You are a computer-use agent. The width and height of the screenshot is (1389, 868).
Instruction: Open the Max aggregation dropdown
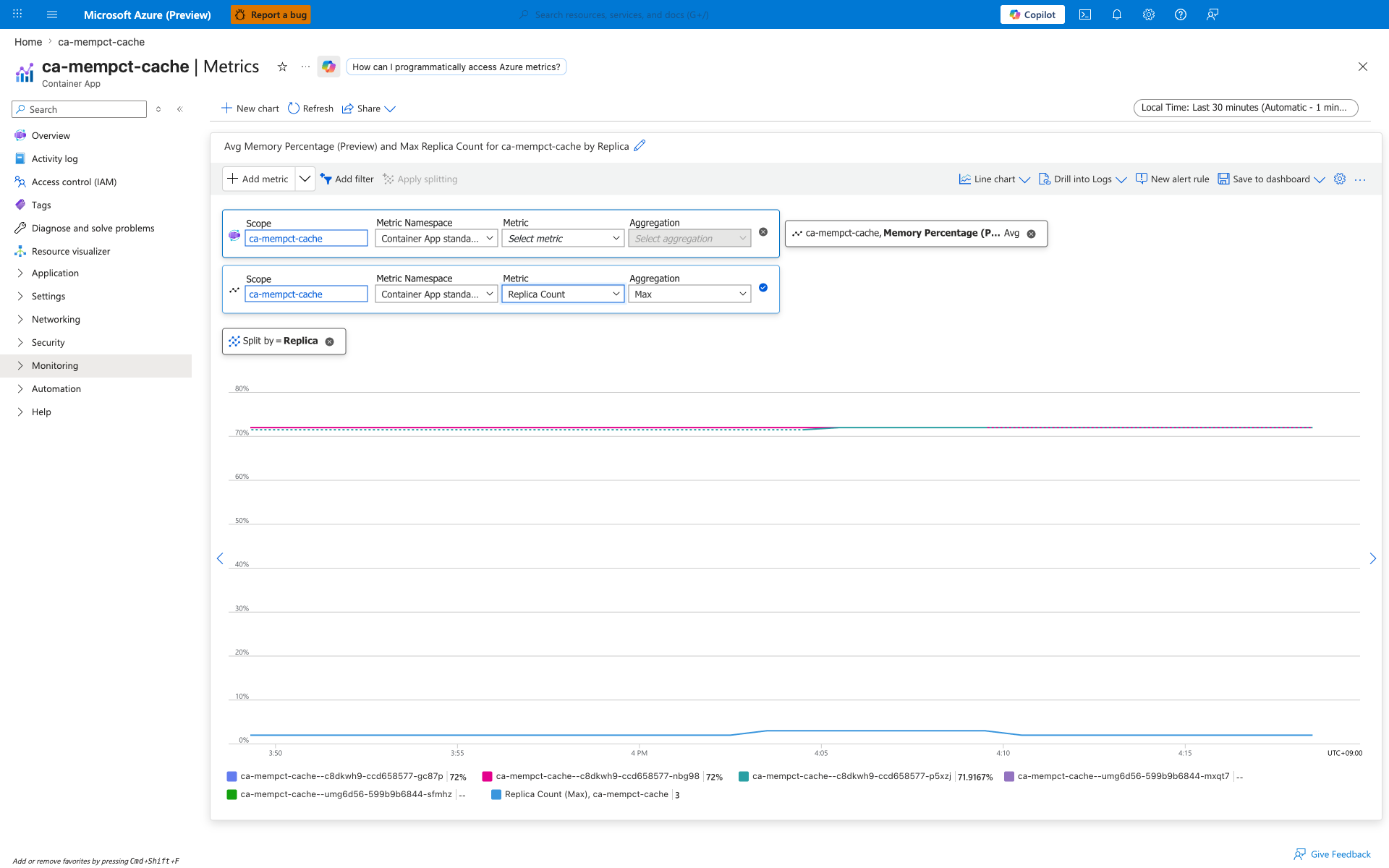point(689,294)
